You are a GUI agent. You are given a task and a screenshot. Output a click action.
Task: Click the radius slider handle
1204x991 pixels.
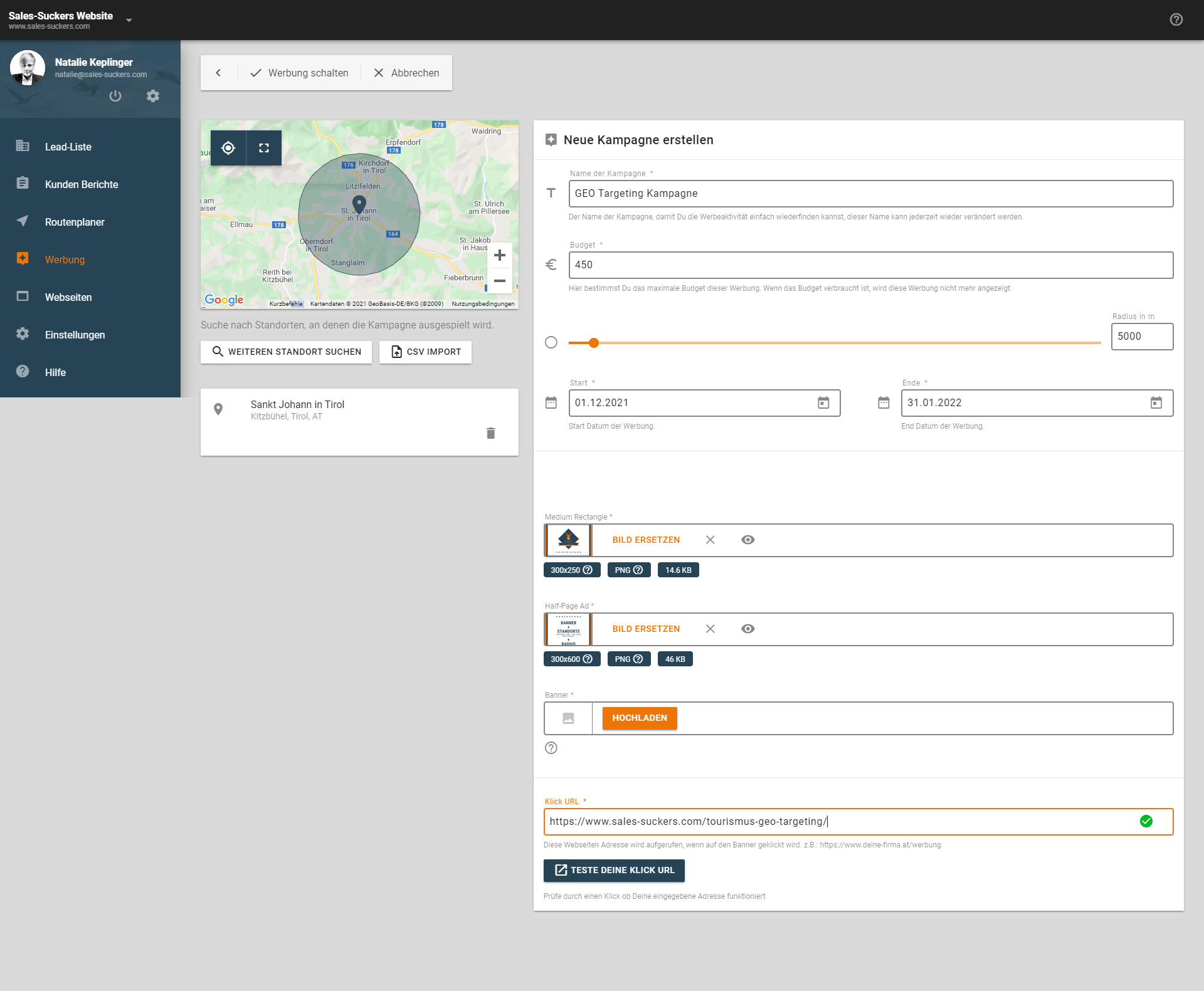pyautogui.click(x=594, y=343)
